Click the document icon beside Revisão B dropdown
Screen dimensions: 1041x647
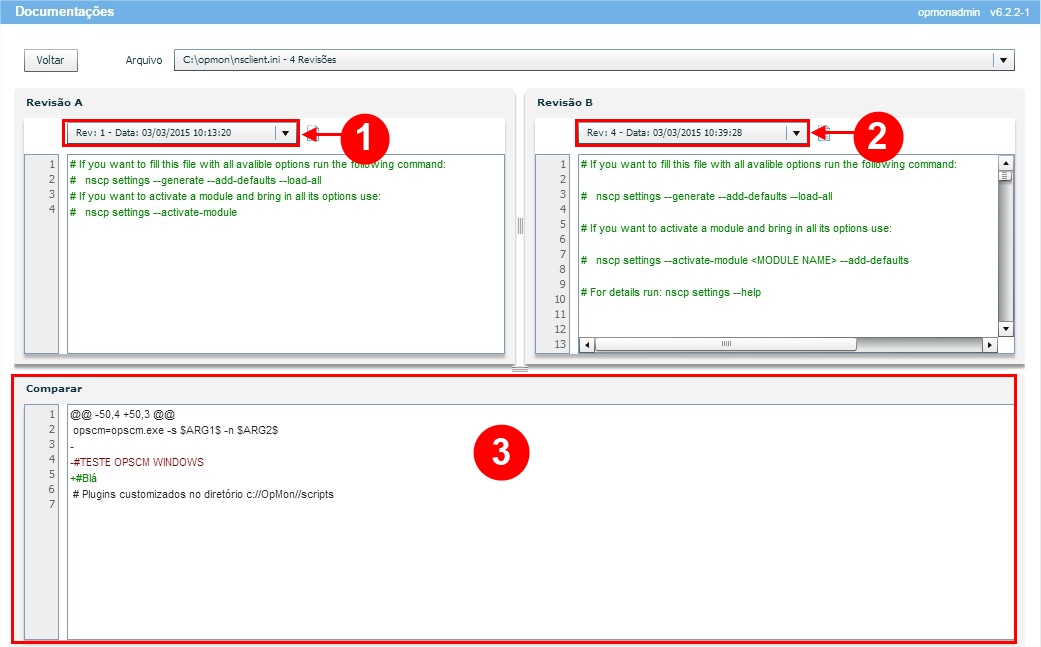pos(823,132)
